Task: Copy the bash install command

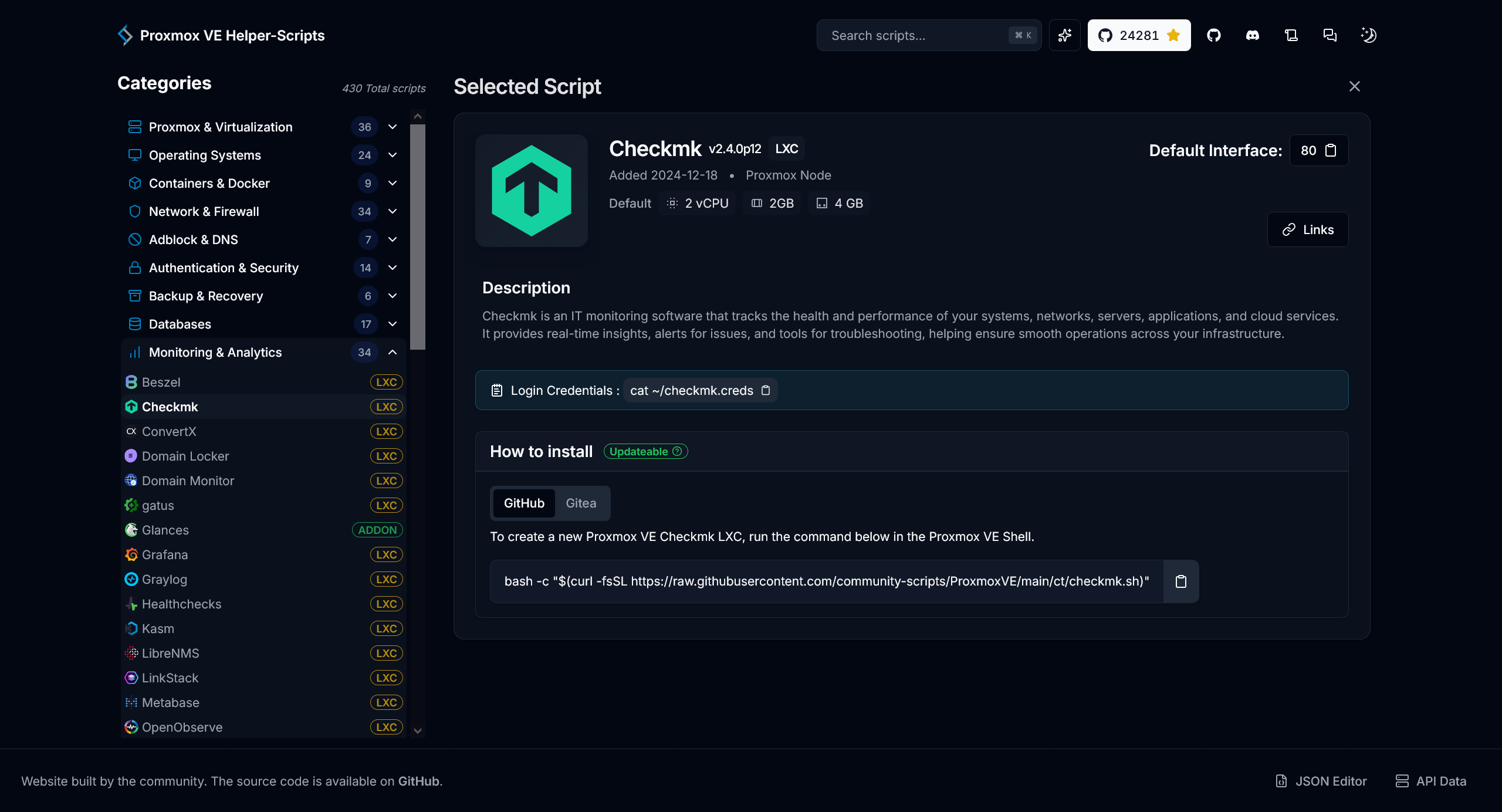Action: tap(1180, 581)
